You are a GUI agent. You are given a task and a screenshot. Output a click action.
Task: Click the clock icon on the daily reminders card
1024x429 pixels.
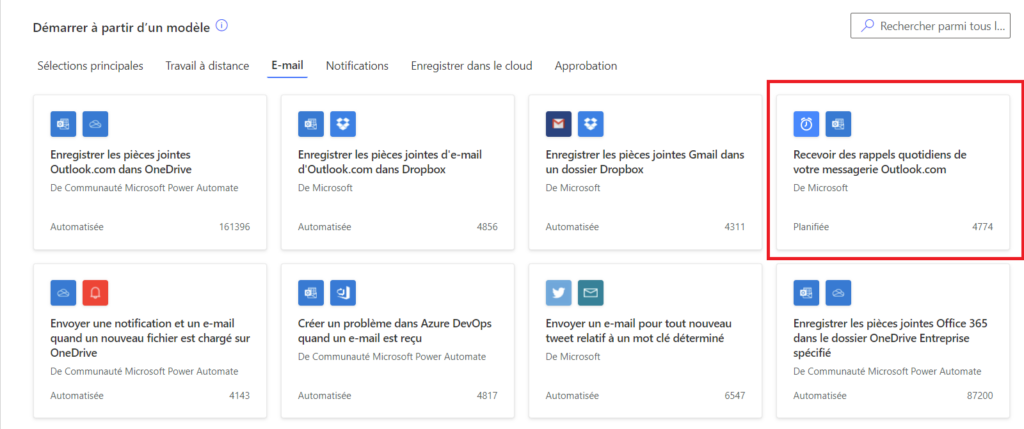point(806,124)
